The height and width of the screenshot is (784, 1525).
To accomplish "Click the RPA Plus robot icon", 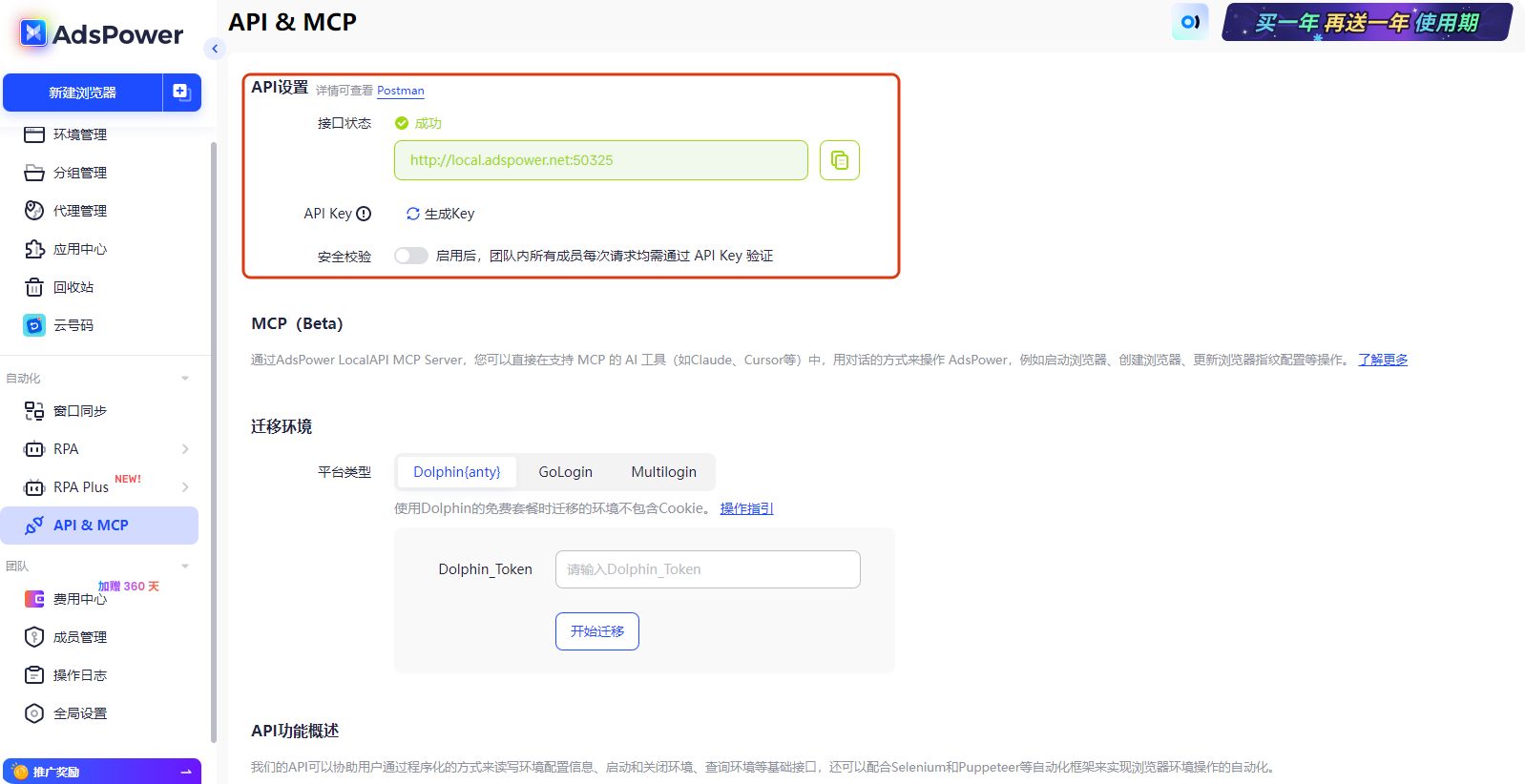I will (34, 487).
